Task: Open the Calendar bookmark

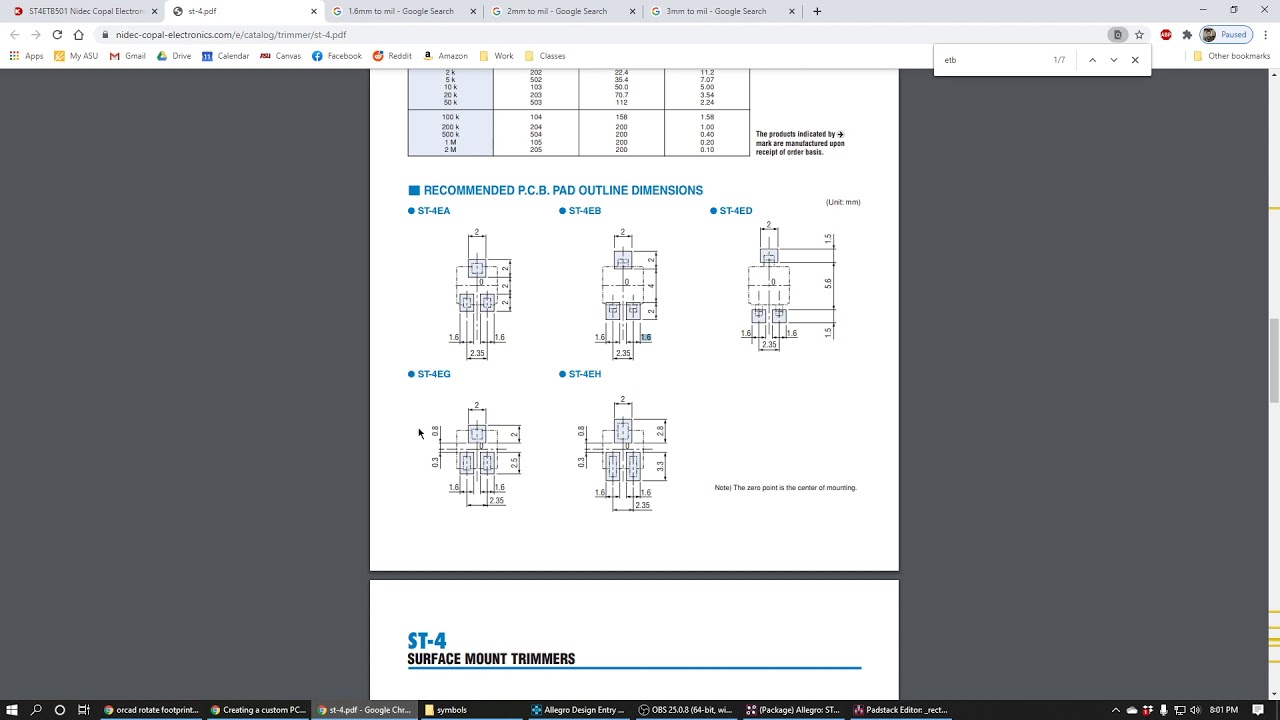Action: tap(225, 56)
